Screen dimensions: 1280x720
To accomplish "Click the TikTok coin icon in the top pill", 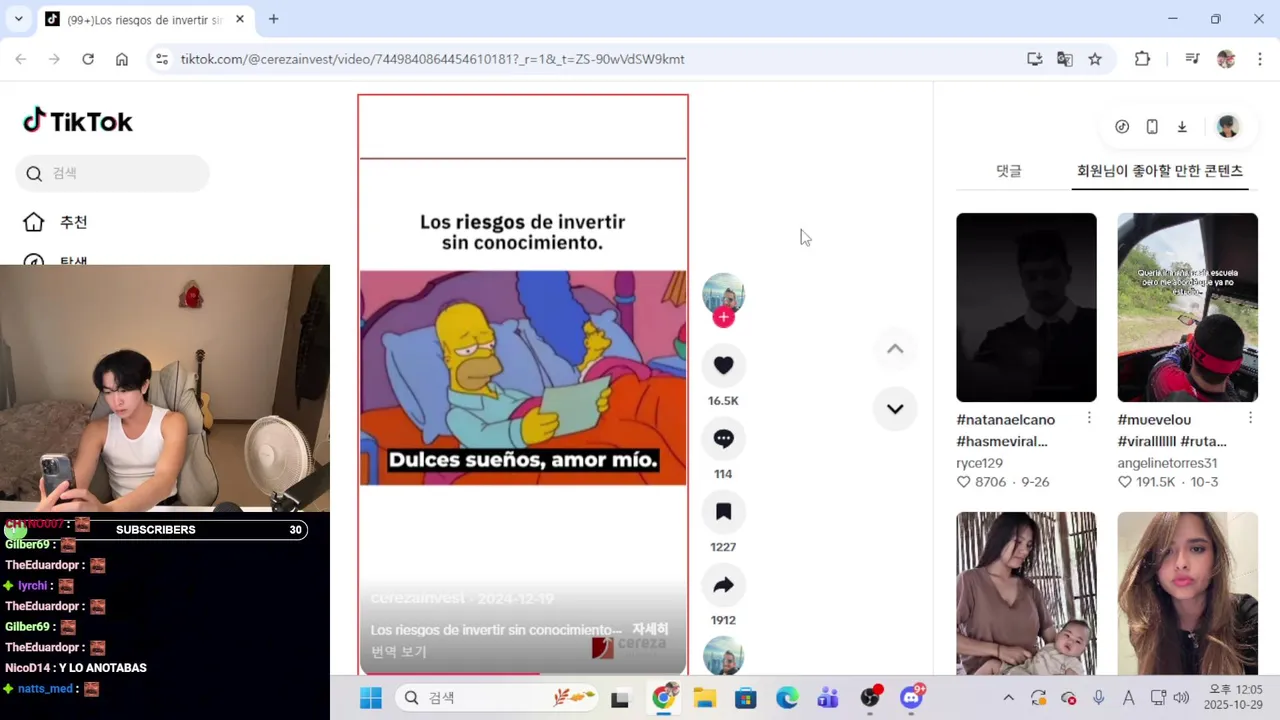I will coord(1122,127).
